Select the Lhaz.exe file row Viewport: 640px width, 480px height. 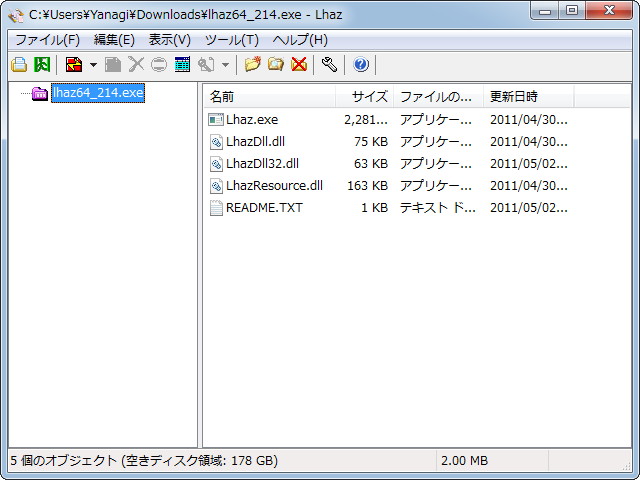[x=389, y=120]
